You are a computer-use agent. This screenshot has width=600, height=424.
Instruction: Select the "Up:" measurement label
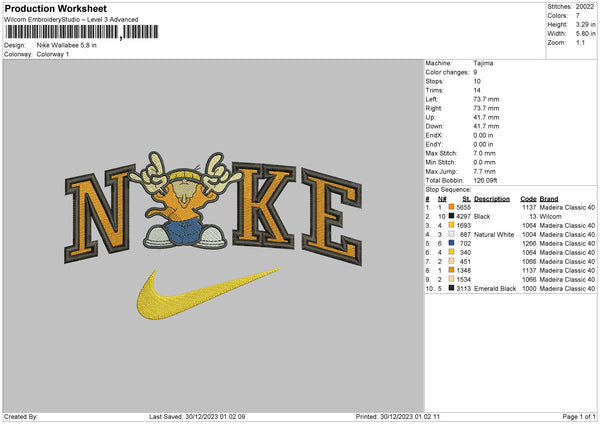coord(430,117)
